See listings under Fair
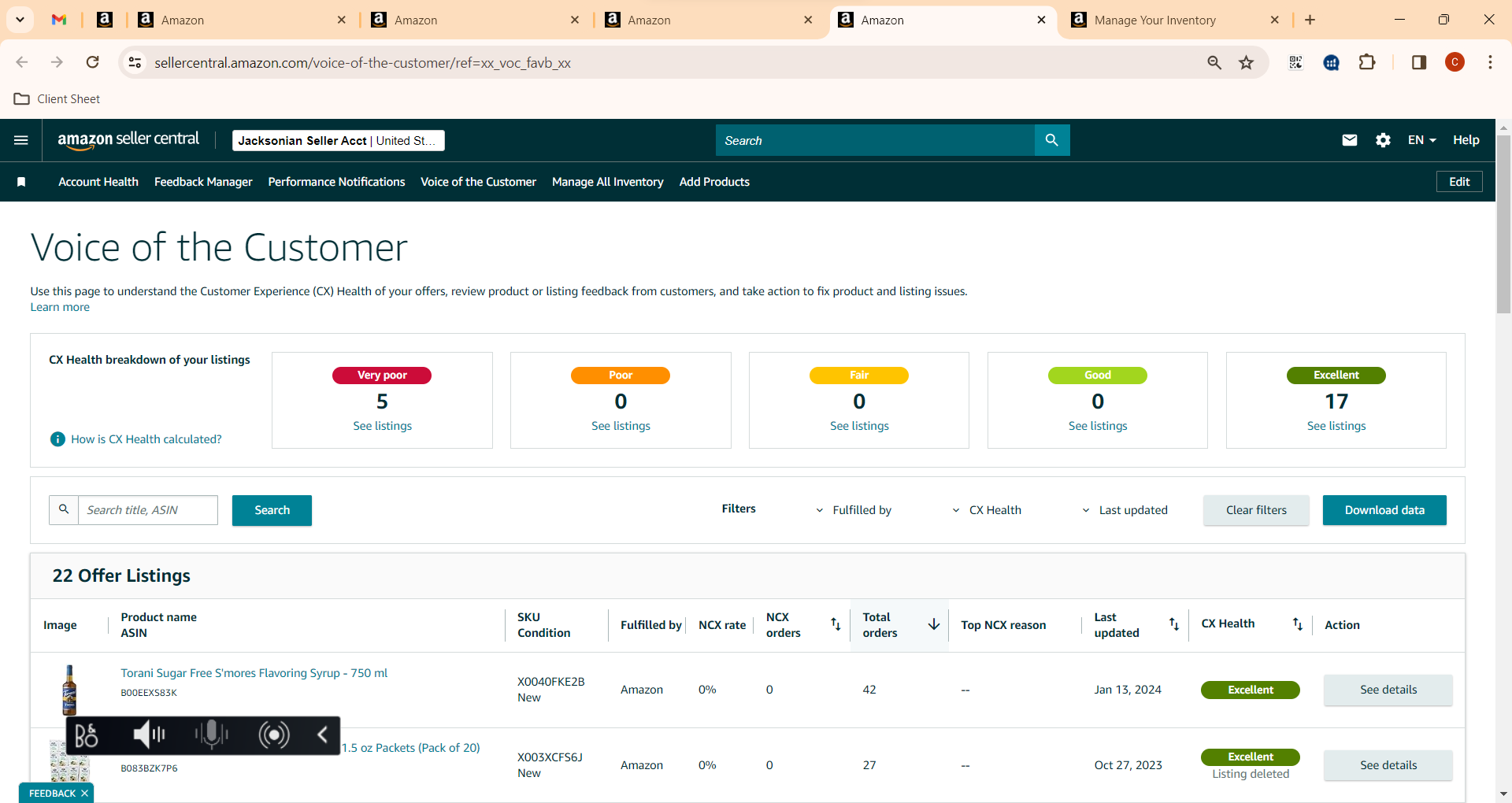Screen dimensions: 1512x803 (859, 426)
